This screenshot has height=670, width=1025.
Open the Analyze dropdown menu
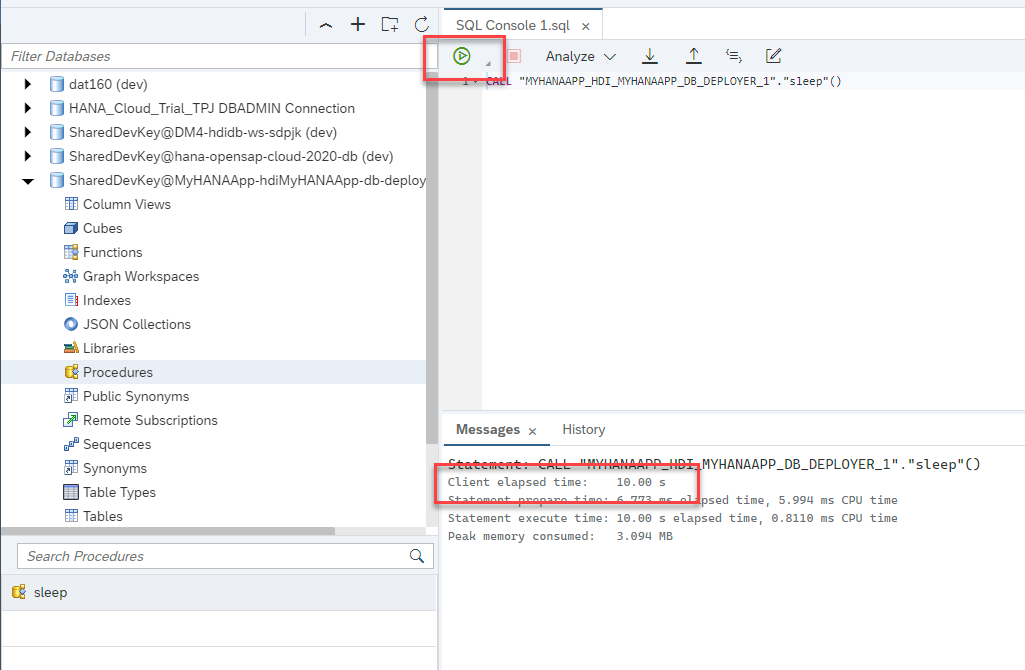coord(580,56)
